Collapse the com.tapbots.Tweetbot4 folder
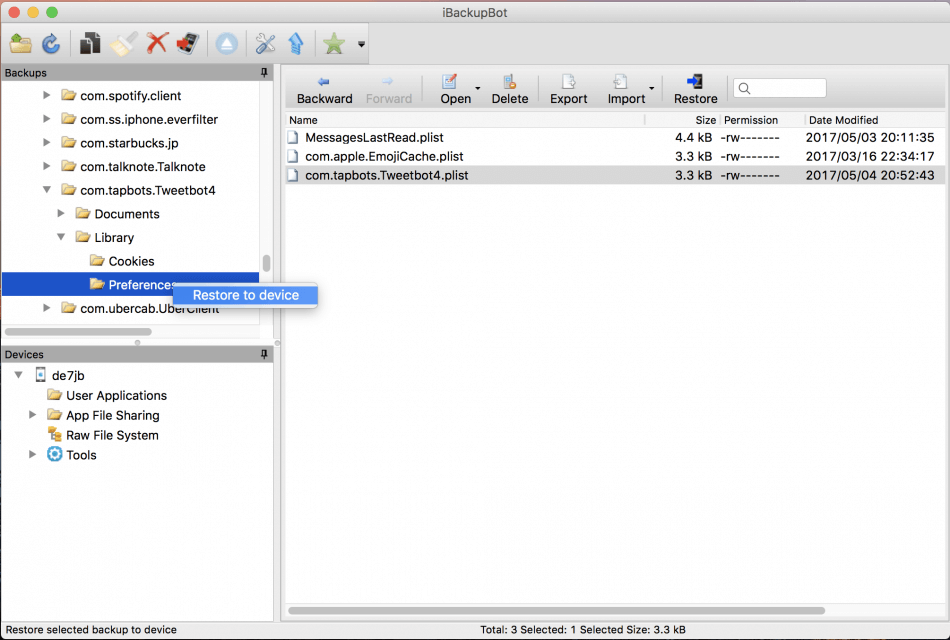 (47, 190)
